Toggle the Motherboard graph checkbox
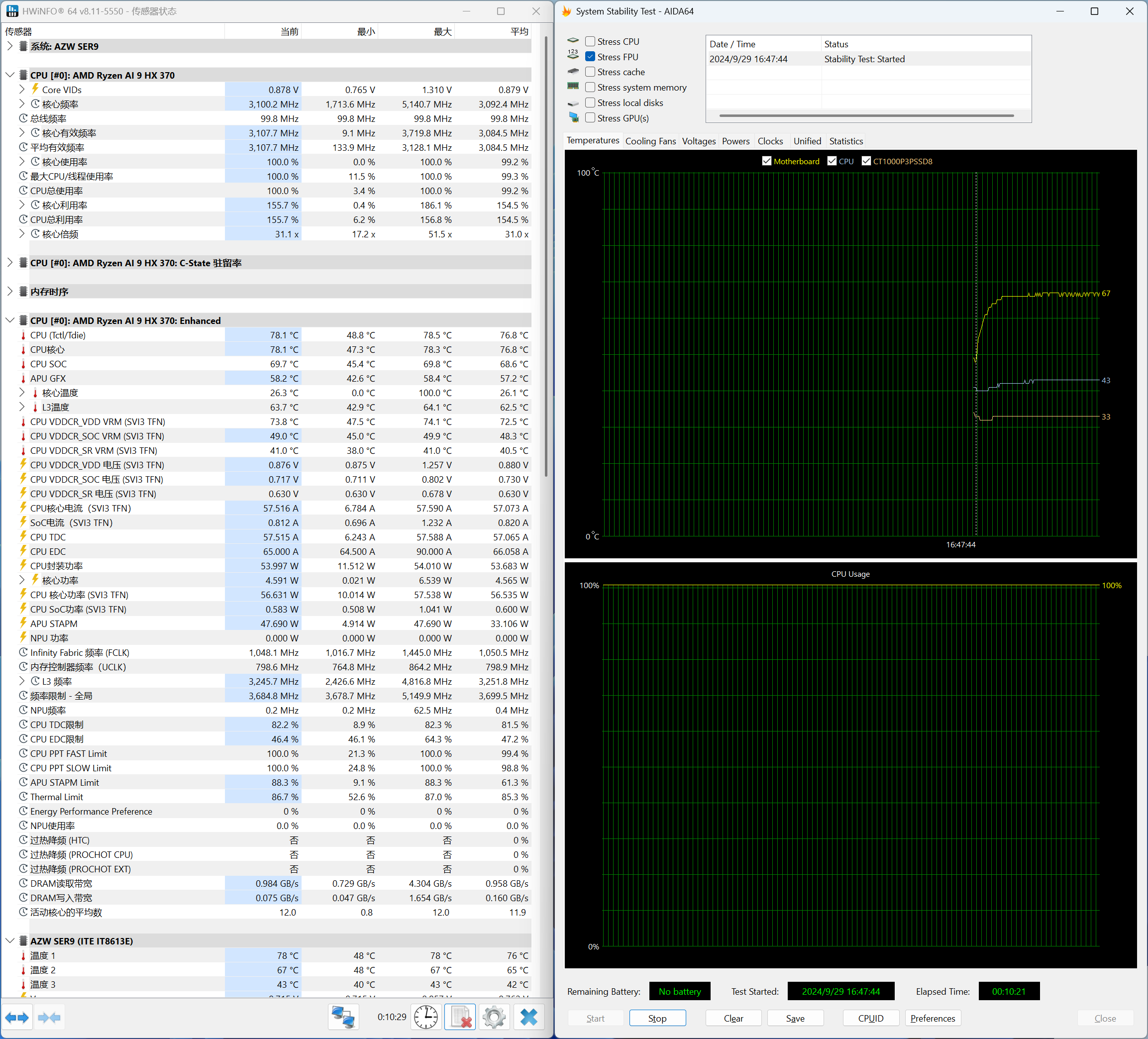Viewport: 1148px width, 1039px height. [766, 161]
